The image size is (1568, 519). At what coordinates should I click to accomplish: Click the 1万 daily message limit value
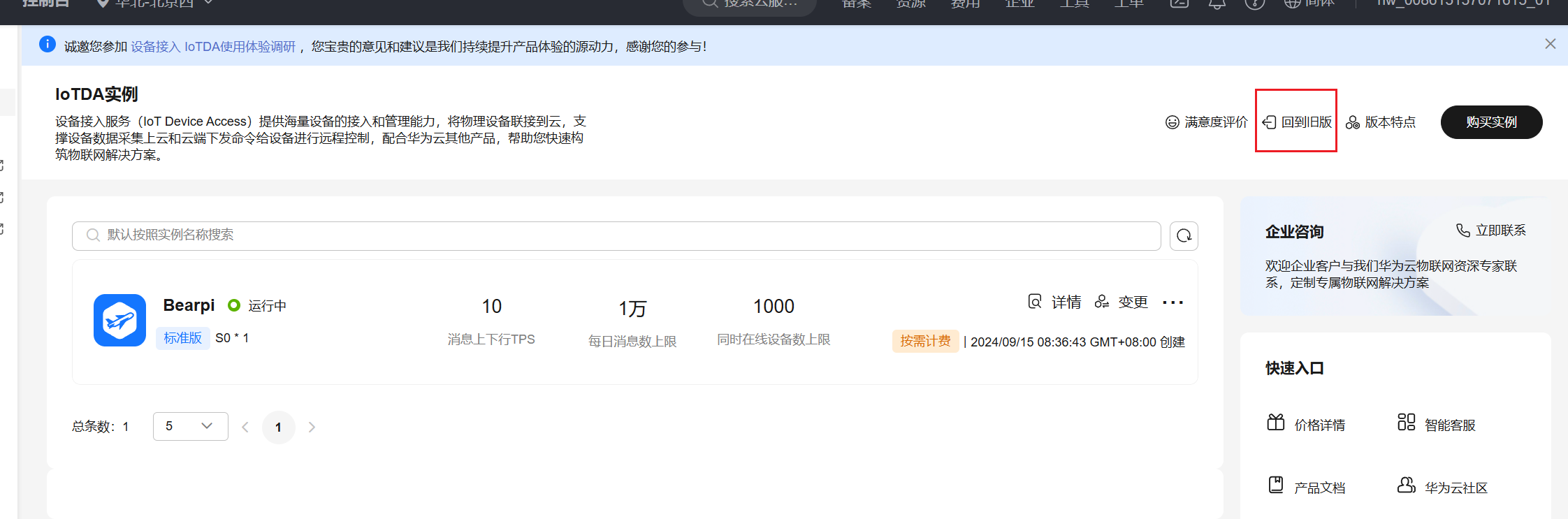(x=632, y=308)
